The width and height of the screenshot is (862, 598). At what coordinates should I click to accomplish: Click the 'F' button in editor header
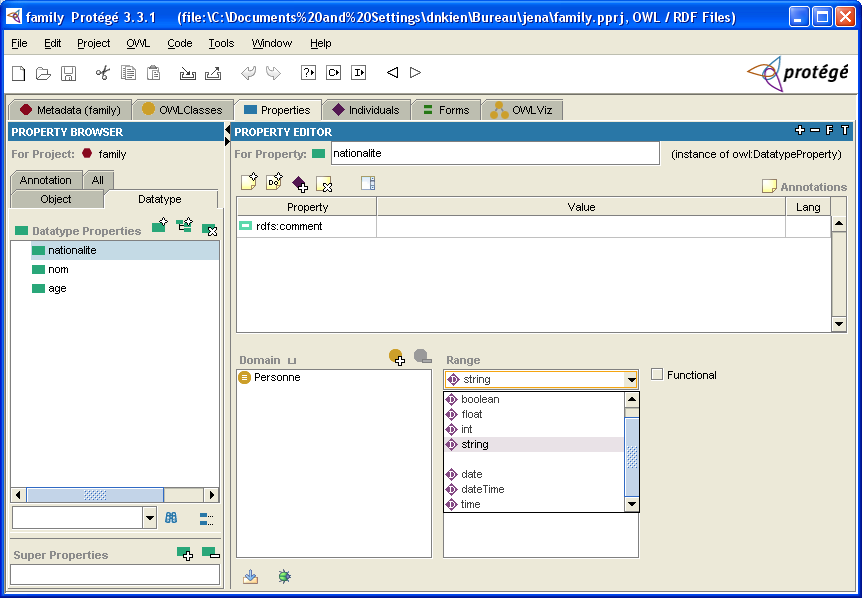[830, 130]
